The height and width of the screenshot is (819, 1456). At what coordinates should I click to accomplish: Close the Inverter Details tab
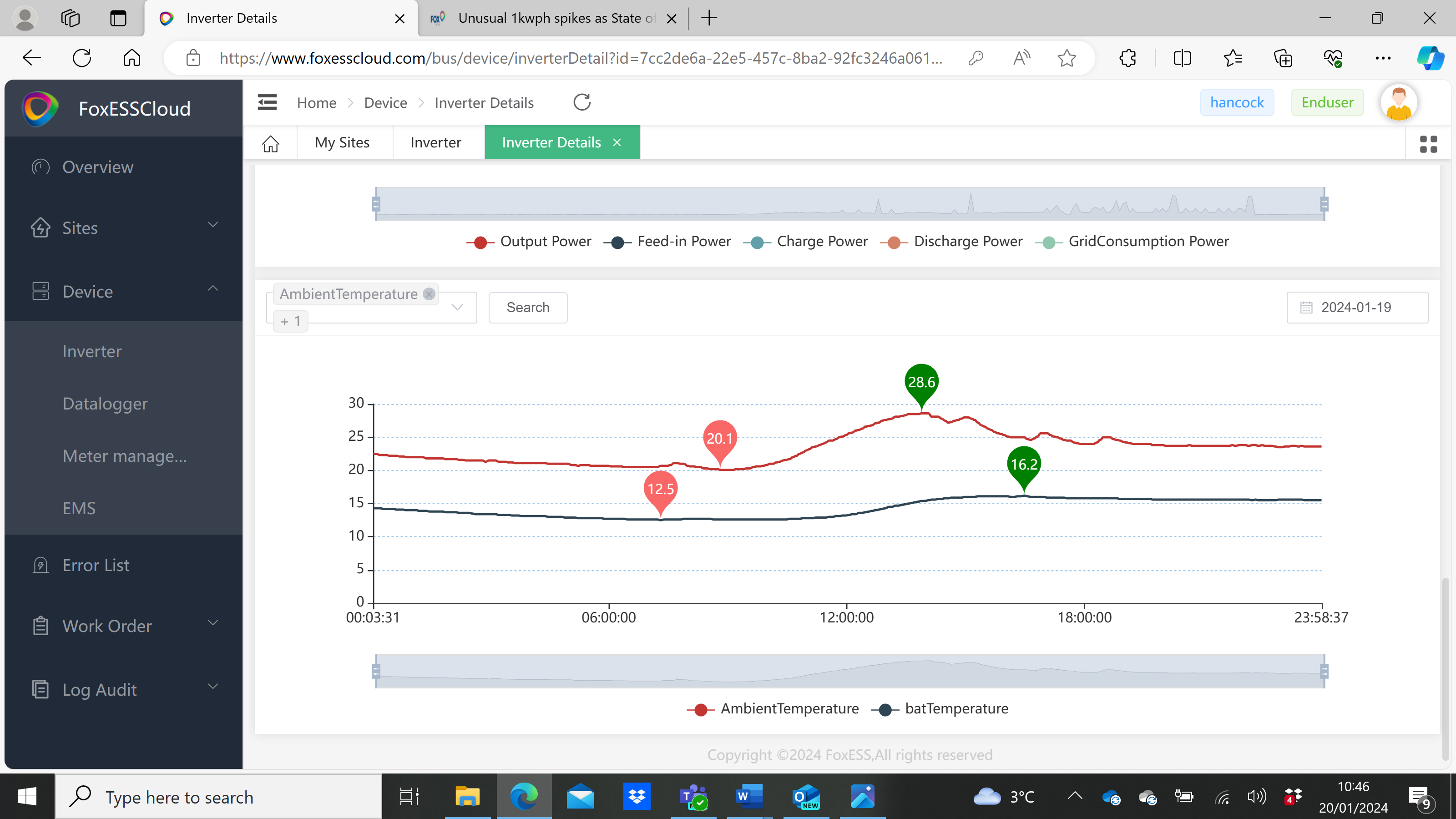pyautogui.click(x=617, y=142)
